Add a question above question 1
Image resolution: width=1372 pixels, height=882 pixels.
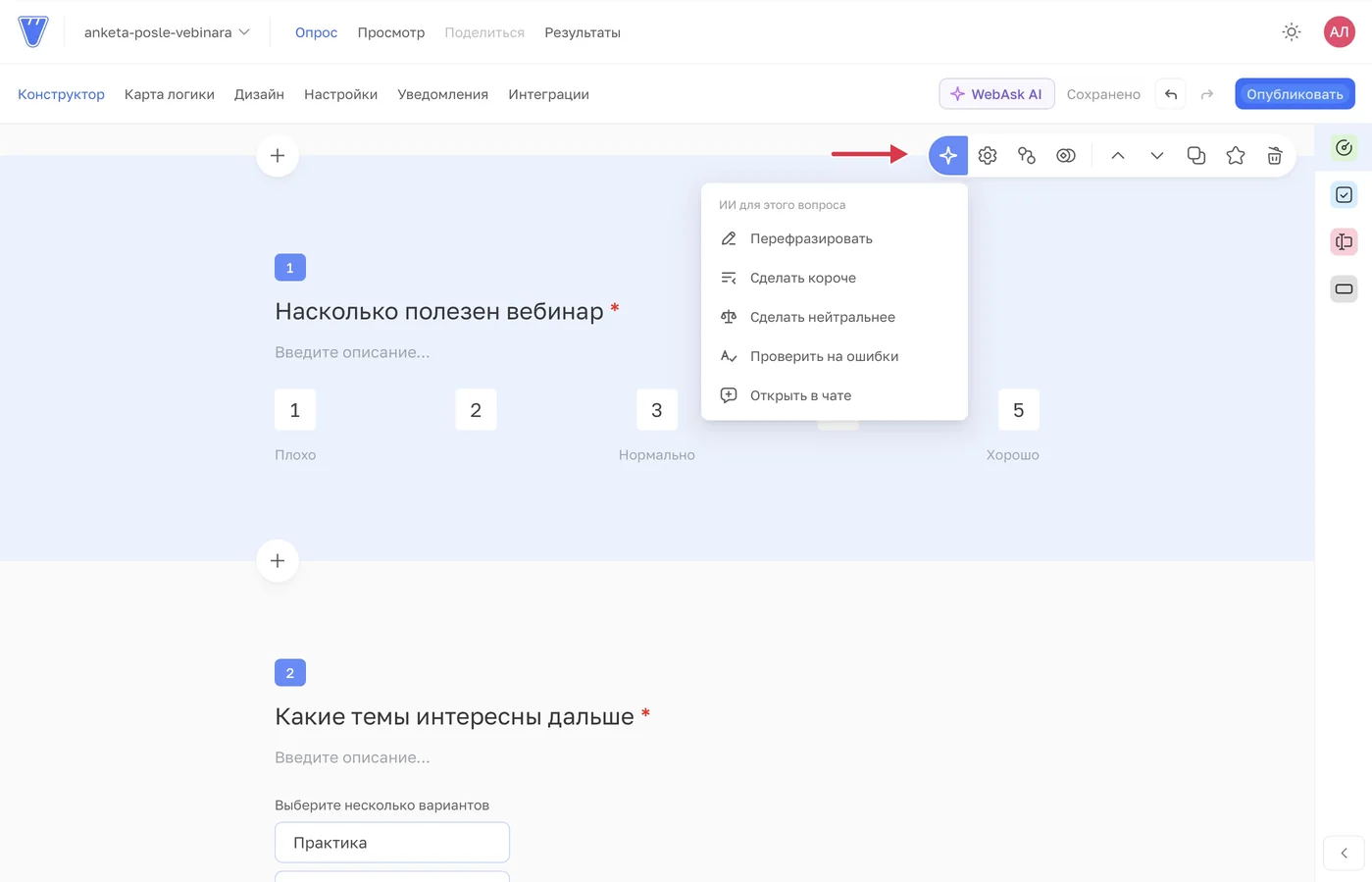point(278,155)
